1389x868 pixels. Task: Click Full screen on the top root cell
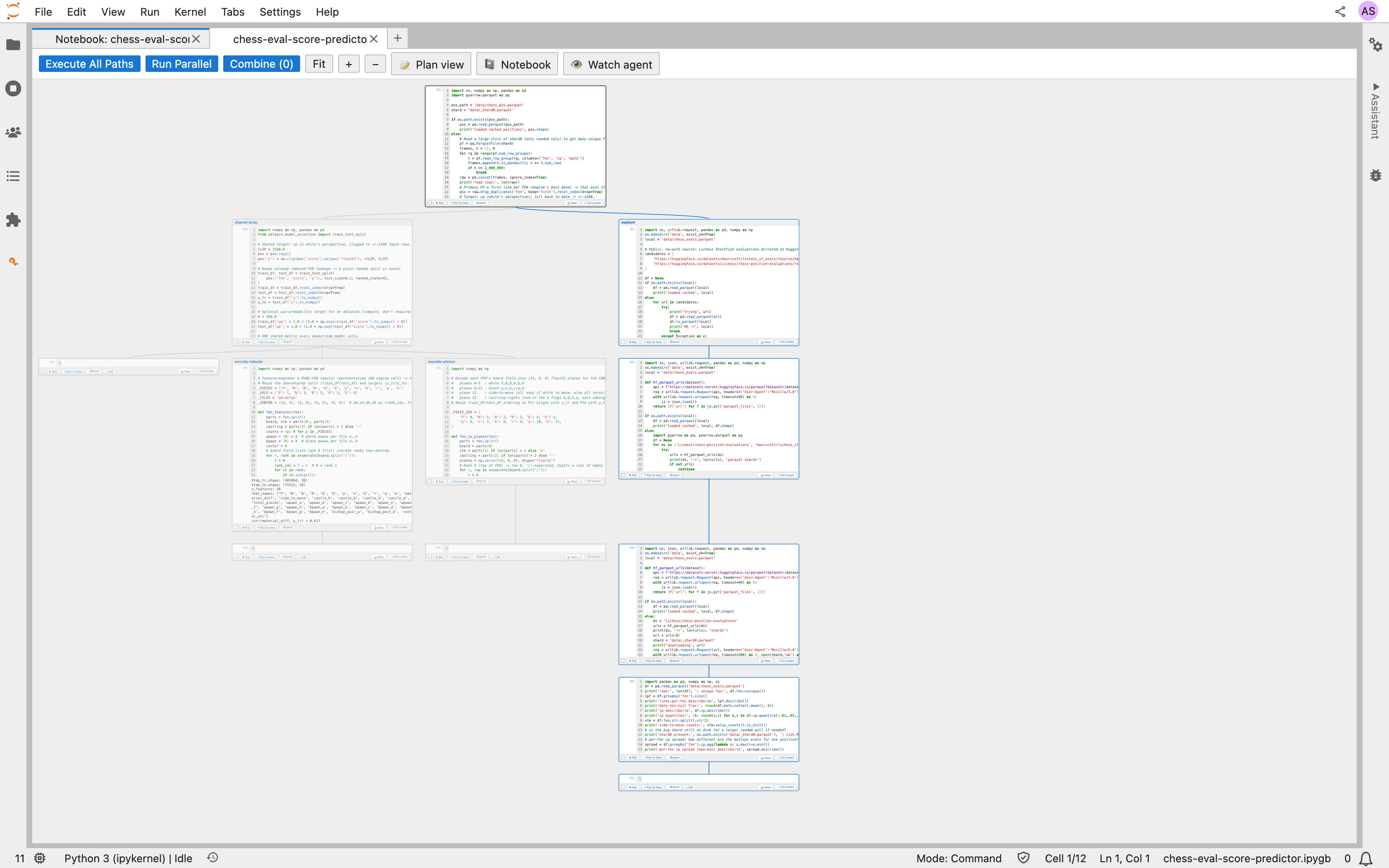point(592,203)
